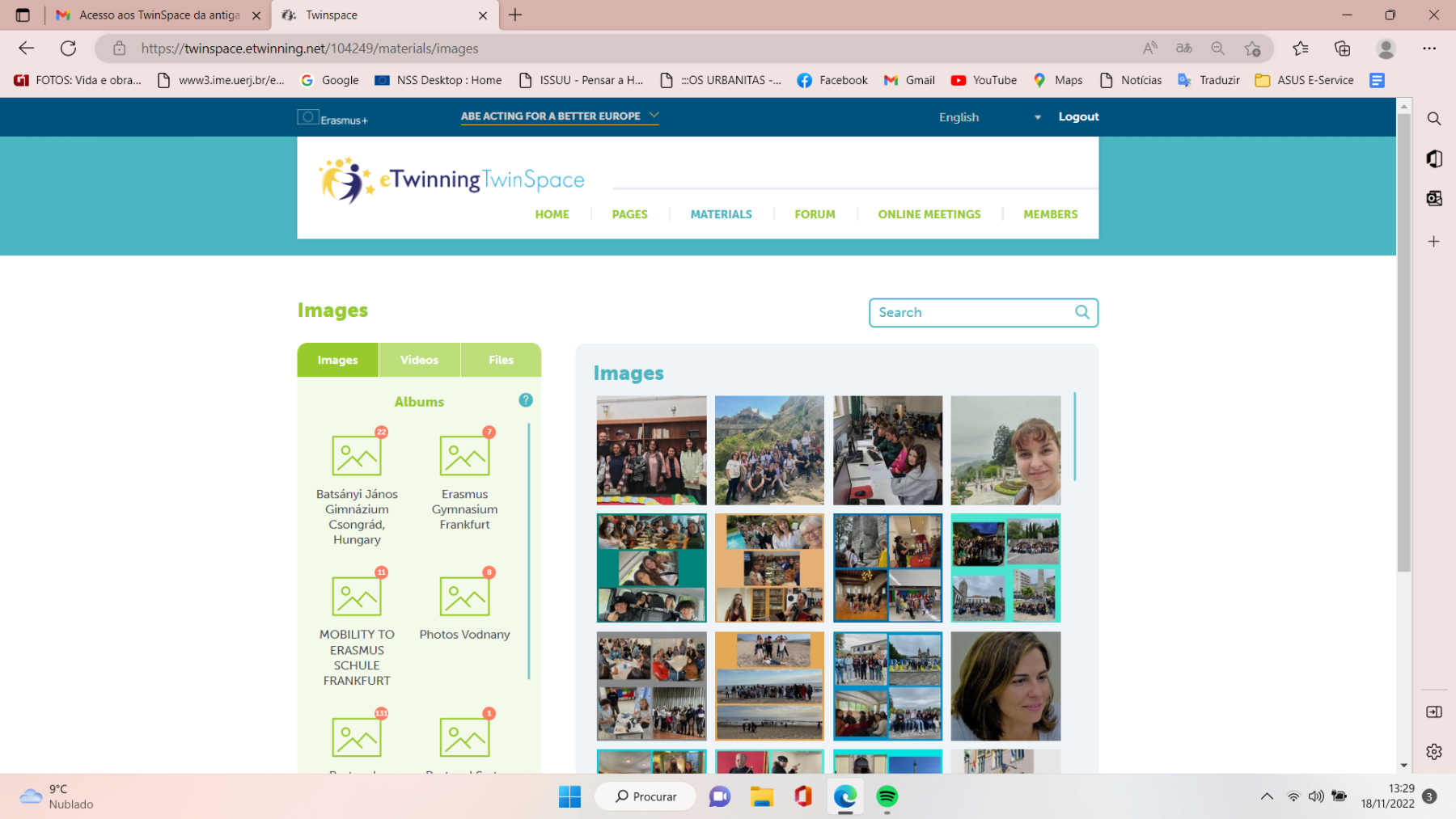Open the dark-haired woman portrait thumbnail
The height and width of the screenshot is (819, 1456).
click(x=1005, y=686)
